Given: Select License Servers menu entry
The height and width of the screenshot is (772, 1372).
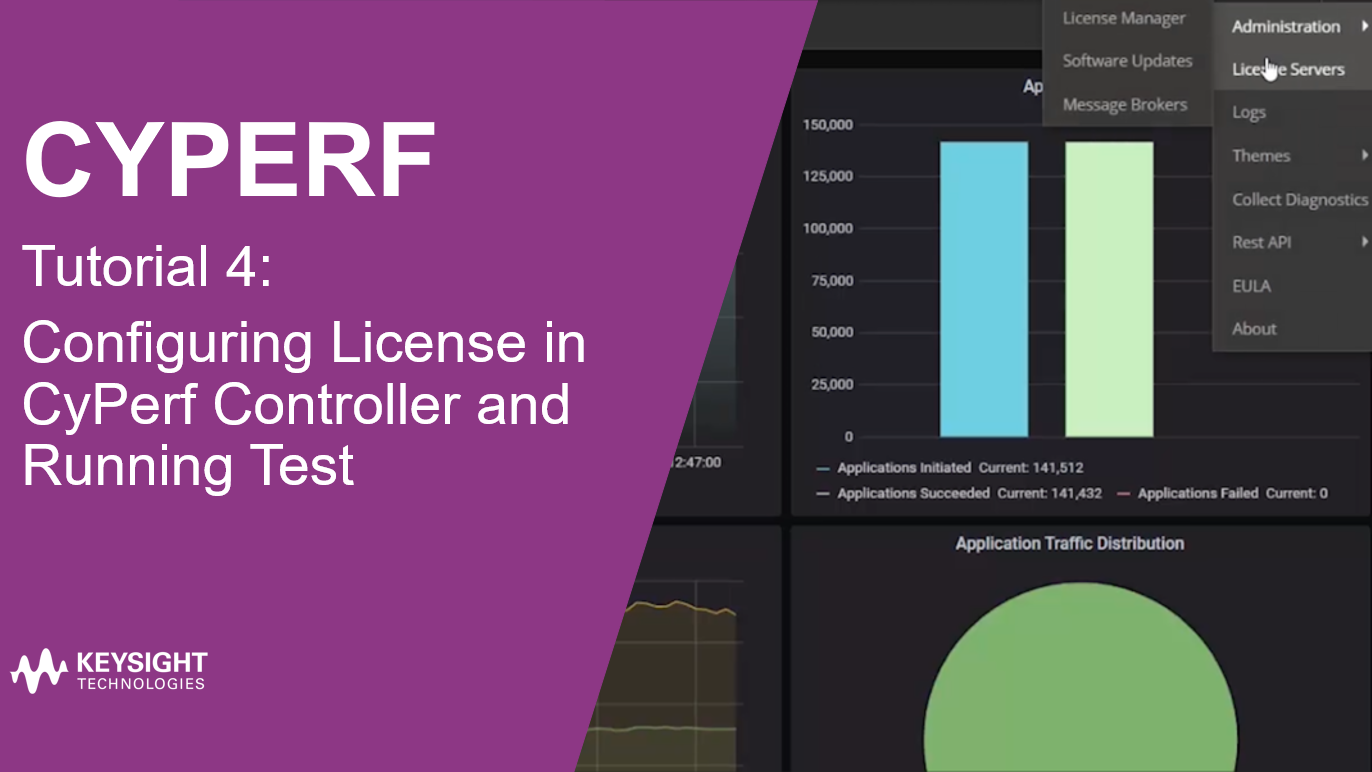Looking at the screenshot, I should pyautogui.click(x=1292, y=70).
